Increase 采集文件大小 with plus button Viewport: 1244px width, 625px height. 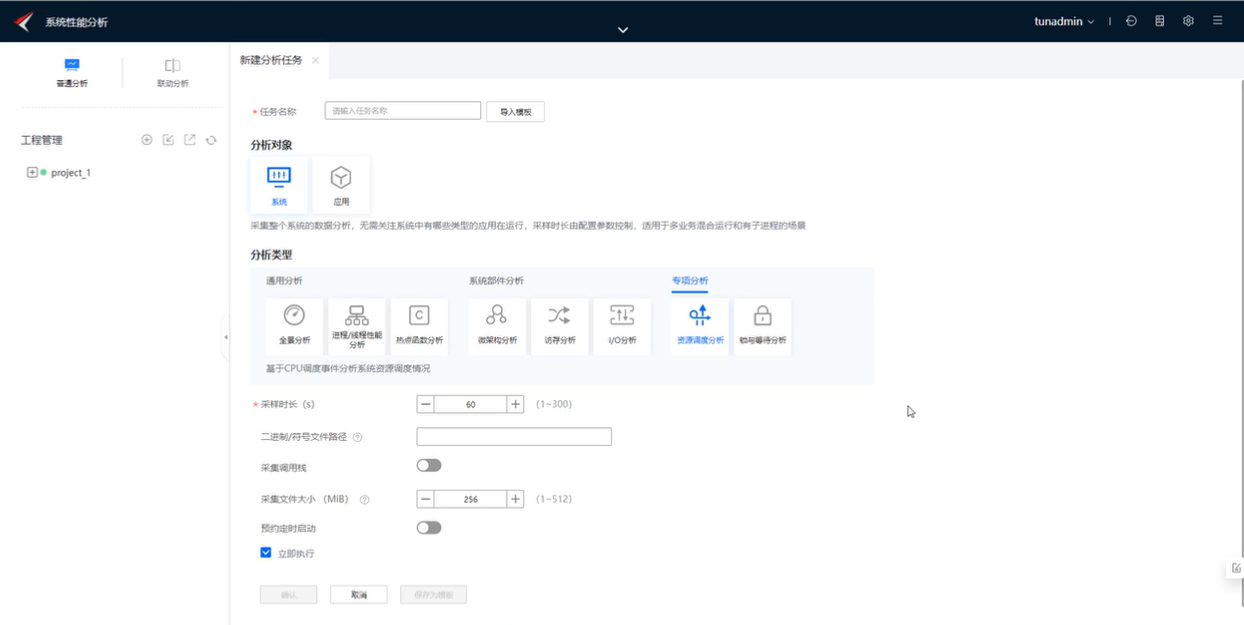[515, 499]
